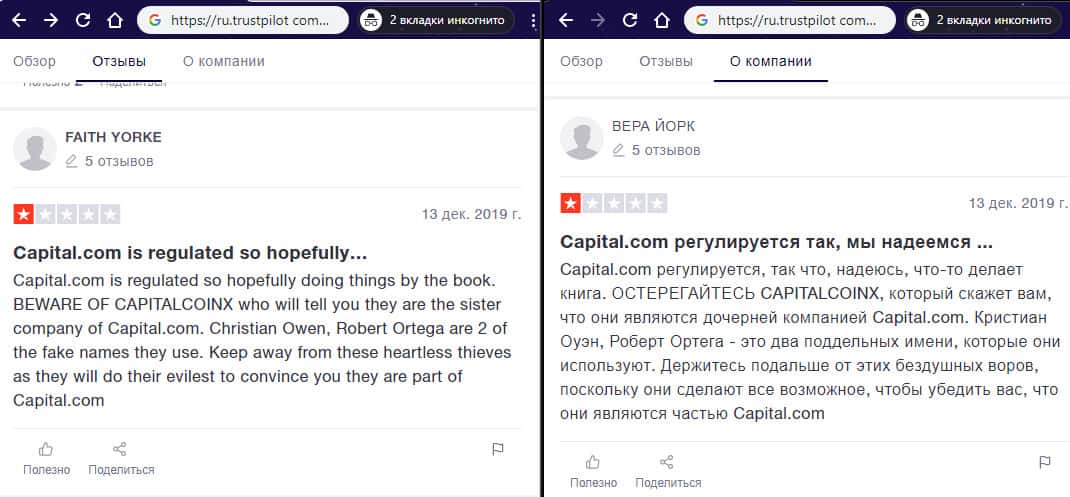
Task: Open FAITH YORKE's 5 отзывов link
Action: [119, 160]
